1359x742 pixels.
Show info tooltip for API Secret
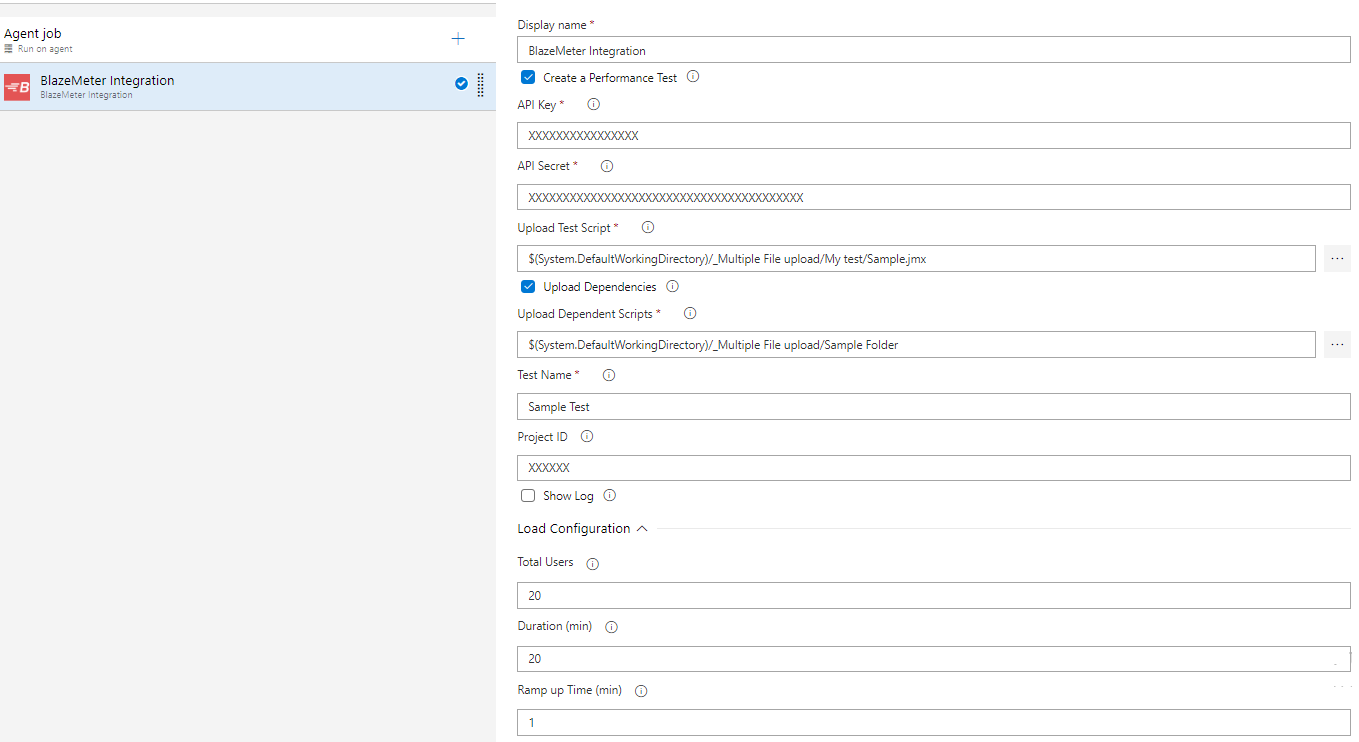(x=606, y=166)
